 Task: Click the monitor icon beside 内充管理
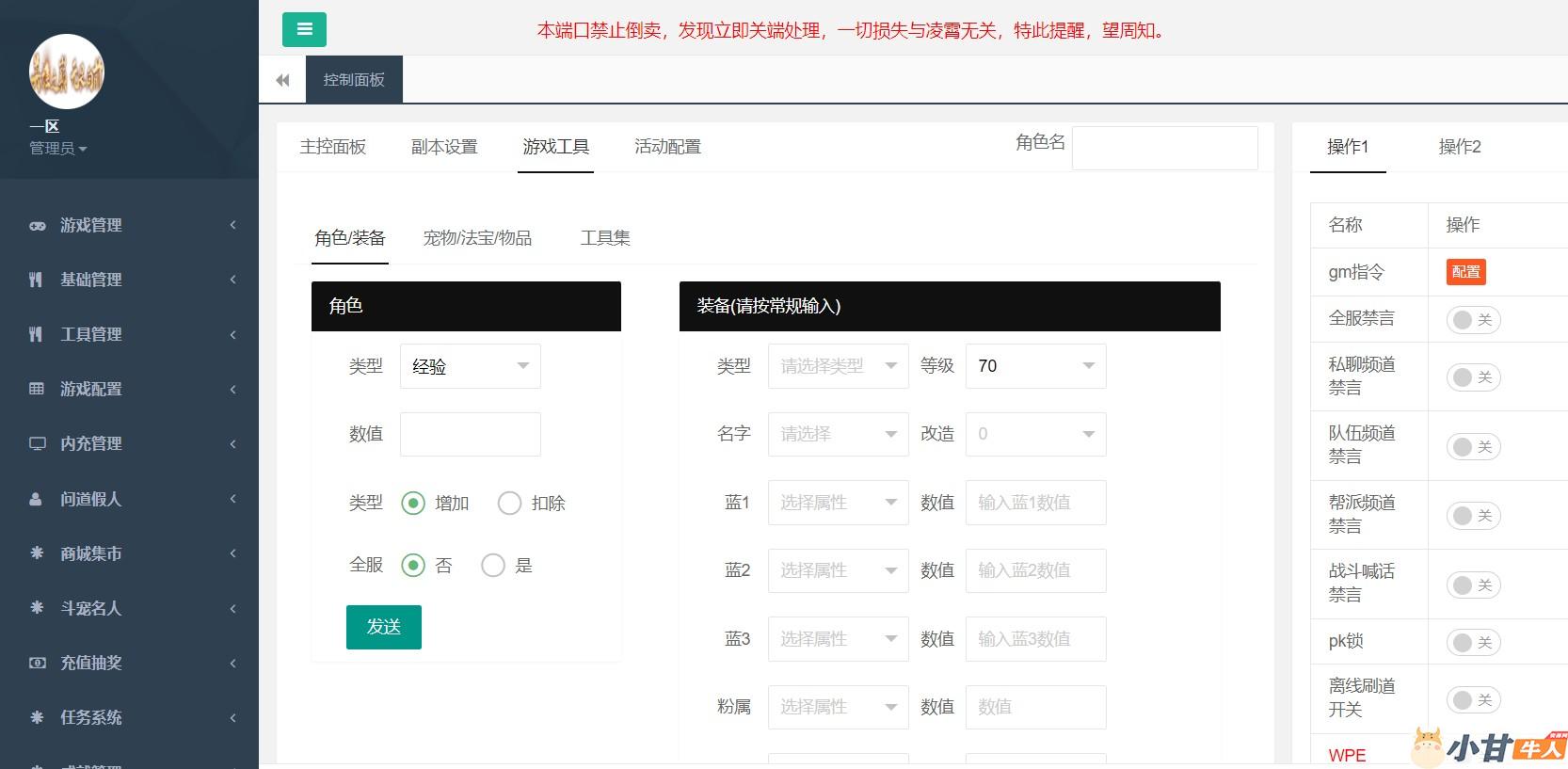click(x=37, y=443)
